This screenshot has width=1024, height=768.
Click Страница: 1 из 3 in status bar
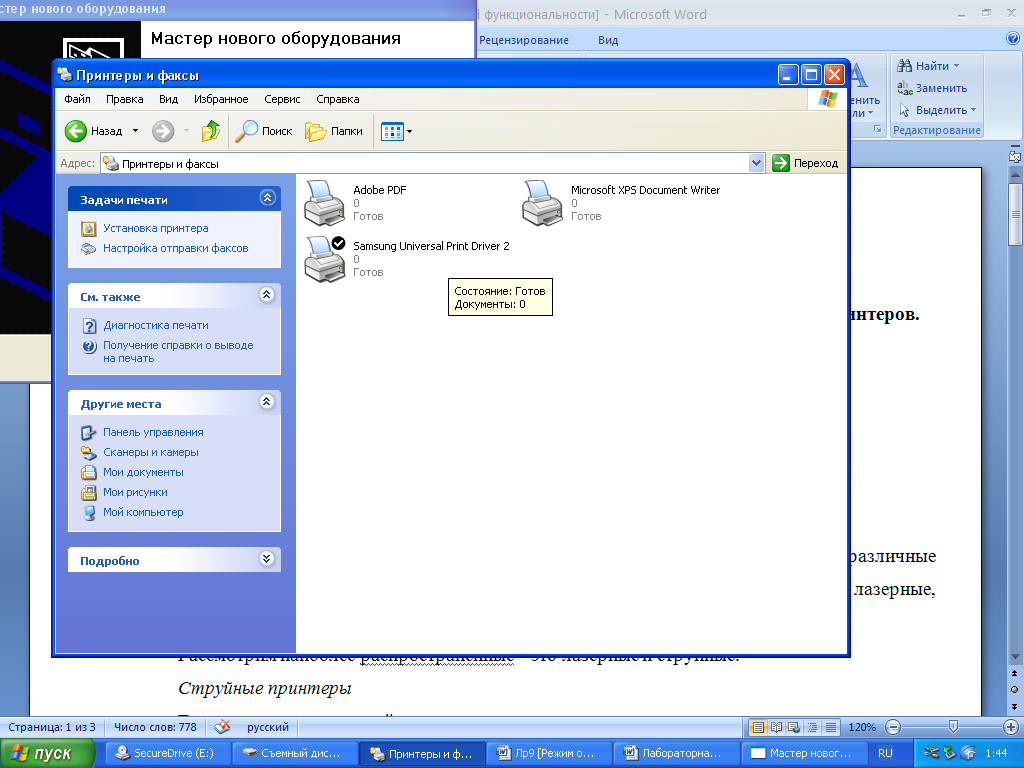(52, 727)
